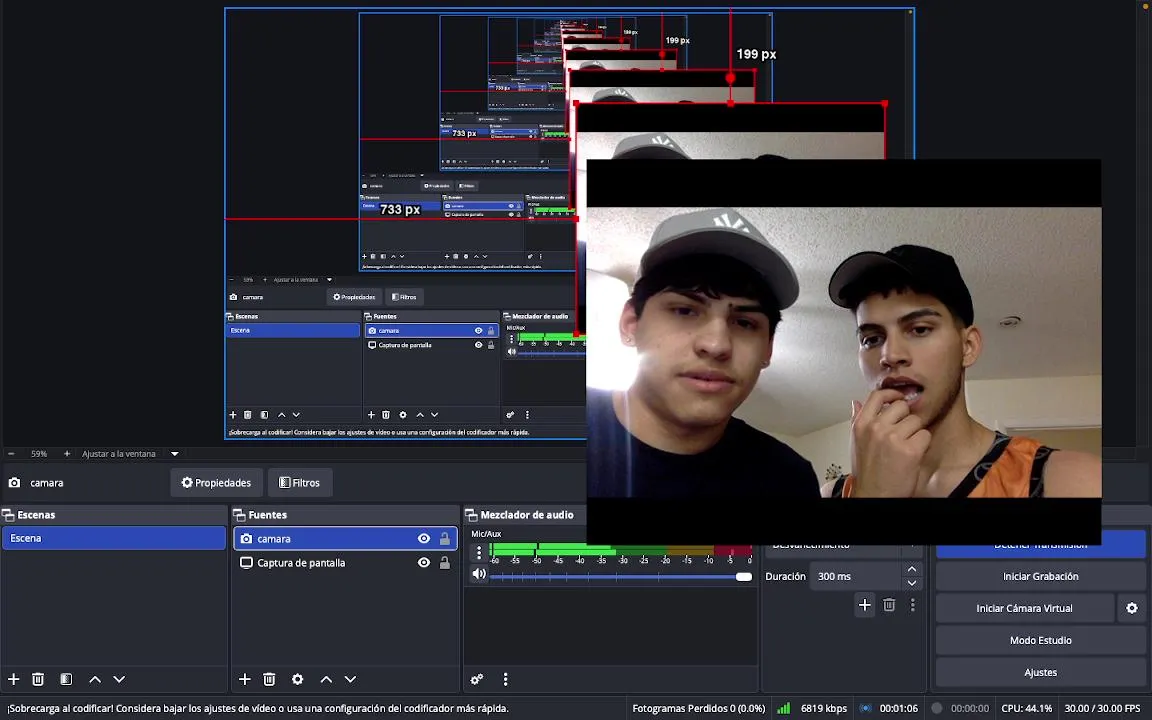Click the 59% zoom level text
This screenshot has height=720, width=1152.
tap(39, 453)
